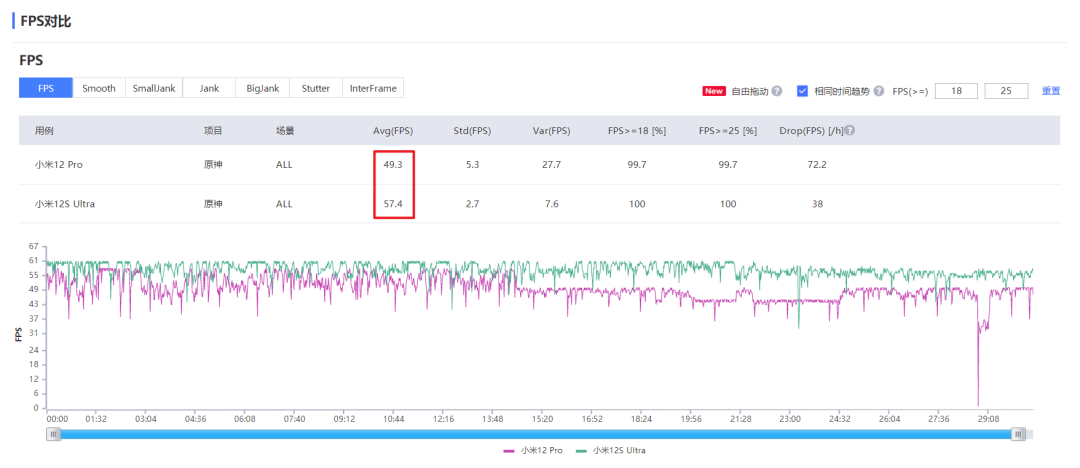Click help icon next to 自由拖动
The width and height of the screenshot is (1080, 468).
[x=776, y=91]
